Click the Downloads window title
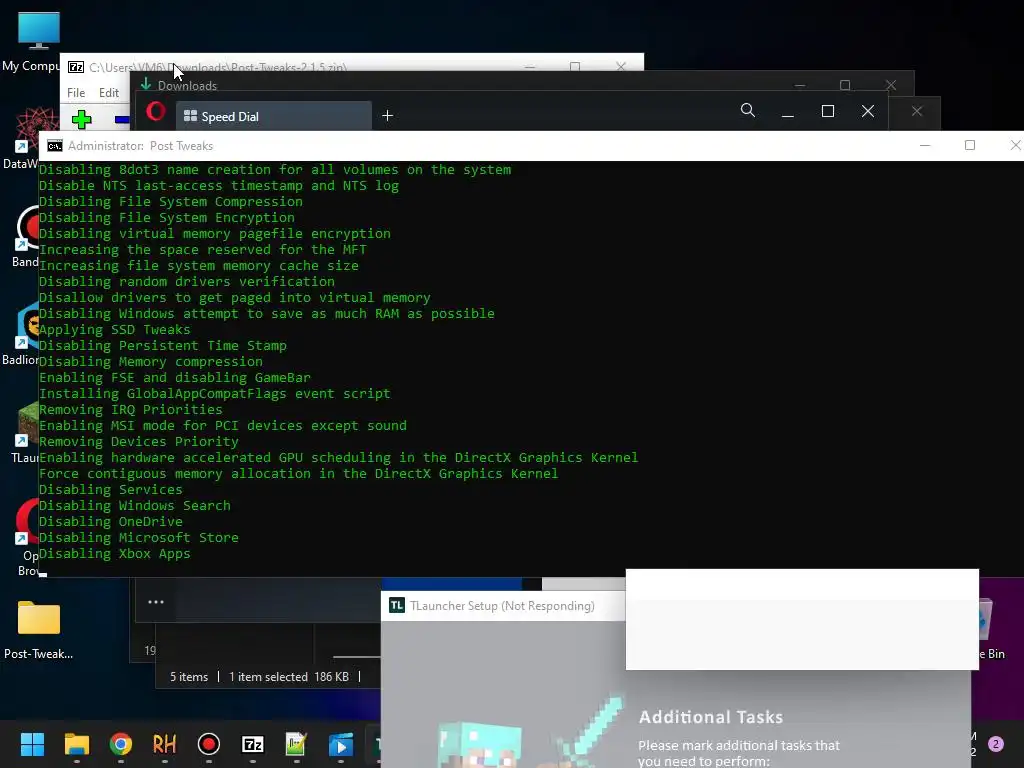 [187, 86]
